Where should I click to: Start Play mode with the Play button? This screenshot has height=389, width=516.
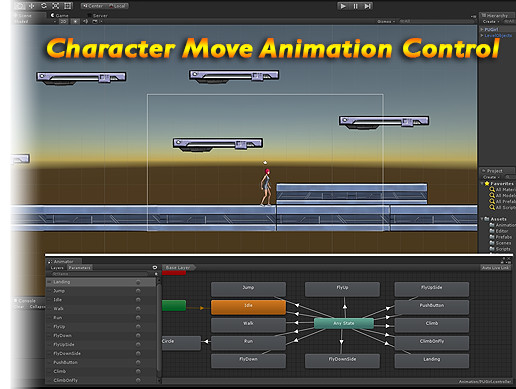point(343,6)
